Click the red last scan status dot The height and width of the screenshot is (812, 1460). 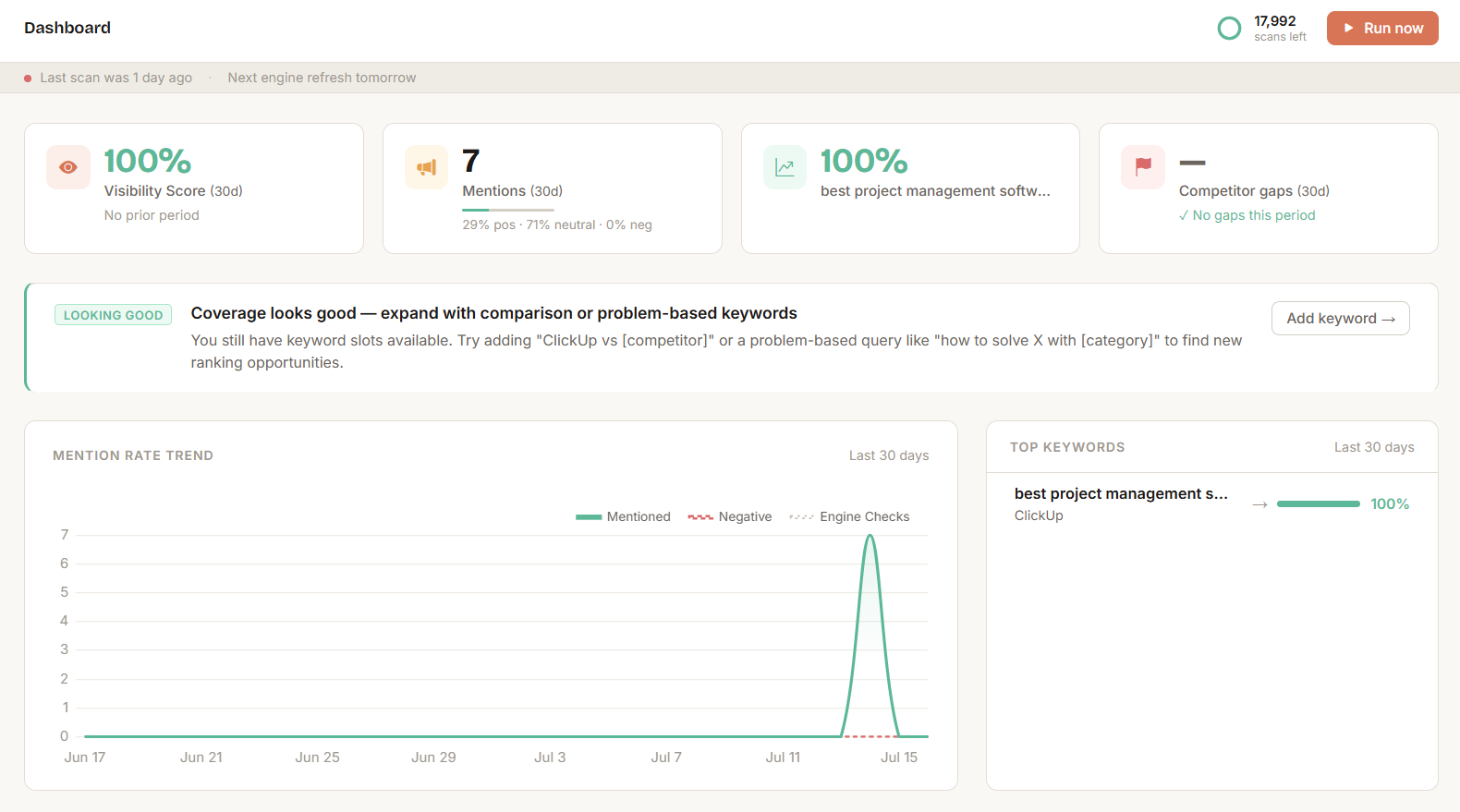point(28,79)
